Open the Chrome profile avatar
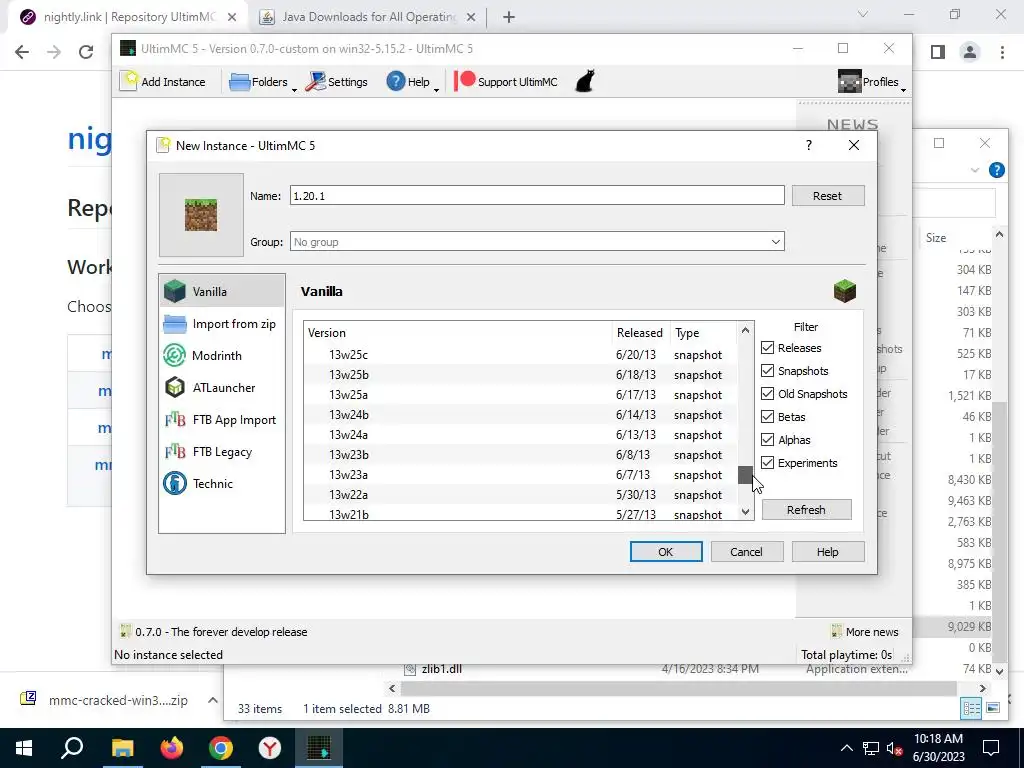This screenshot has width=1024, height=768. click(x=970, y=52)
